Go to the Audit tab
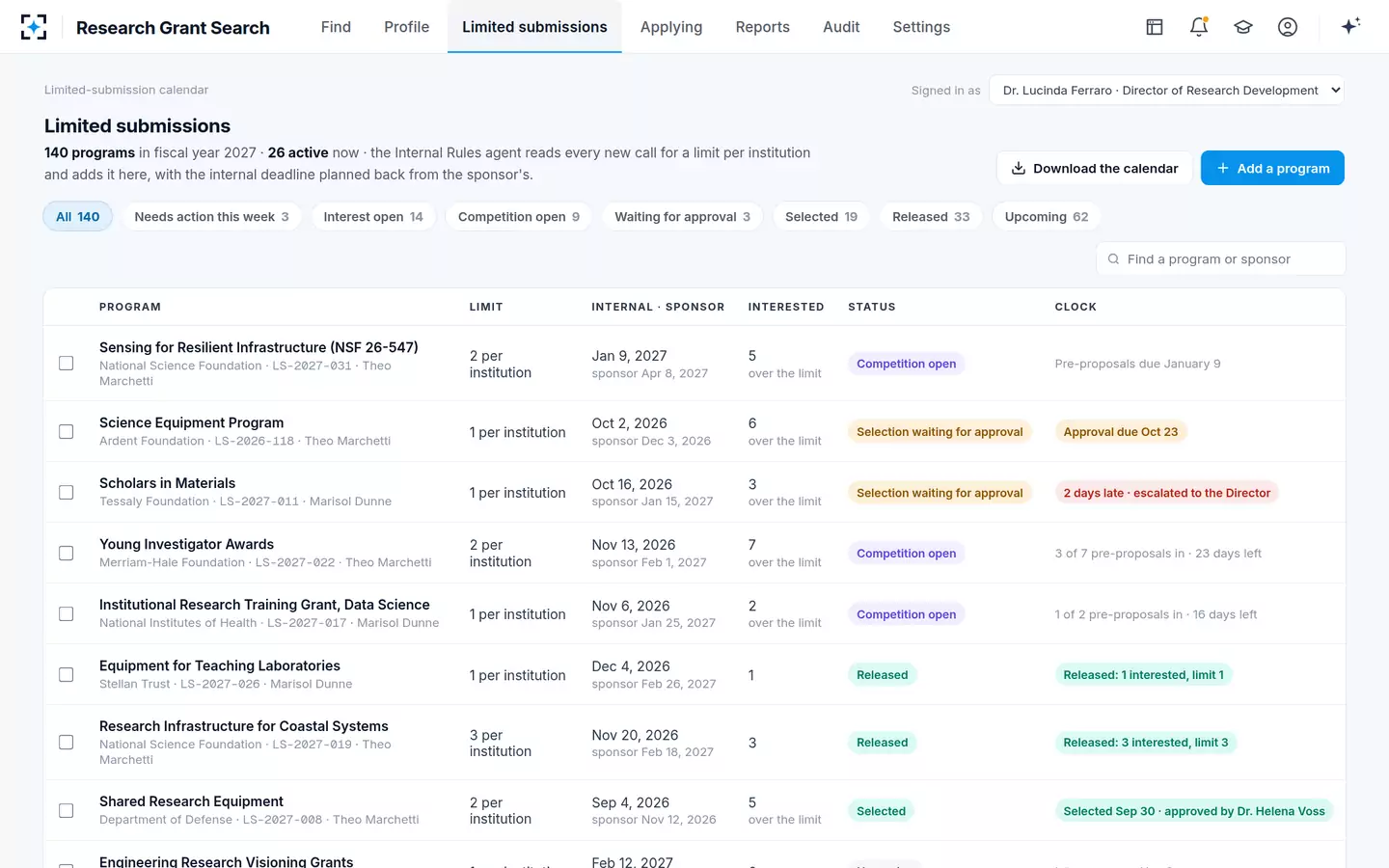The width and height of the screenshot is (1389, 868). click(x=841, y=27)
